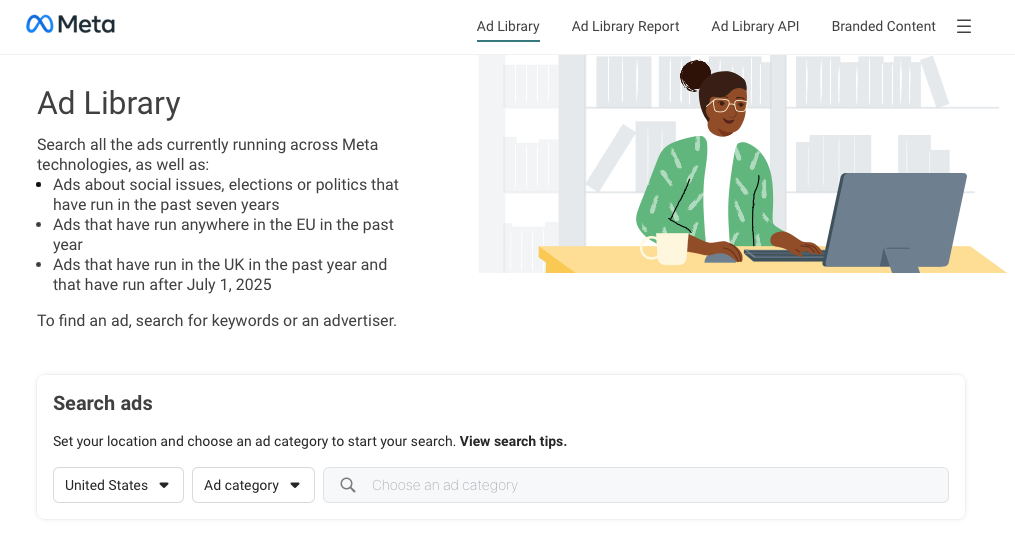This screenshot has width=1015, height=556.
Task: Click the search magnifier icon
Action: point(348,485)
